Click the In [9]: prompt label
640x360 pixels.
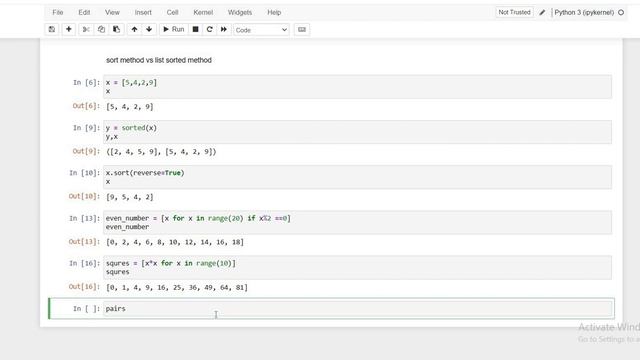click(x=86, y=128)
